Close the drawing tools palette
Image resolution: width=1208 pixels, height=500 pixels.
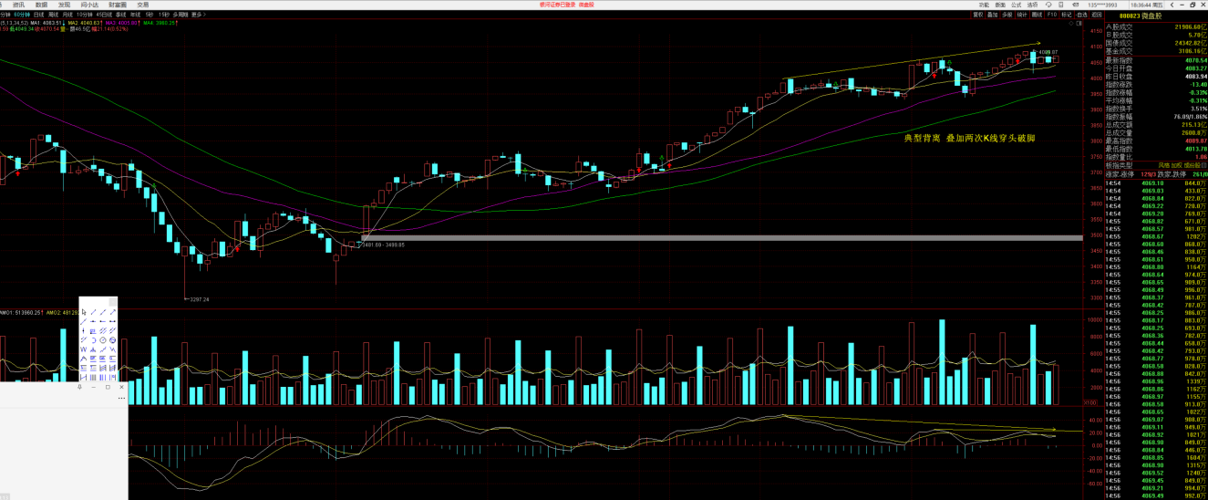coord(113,302)
